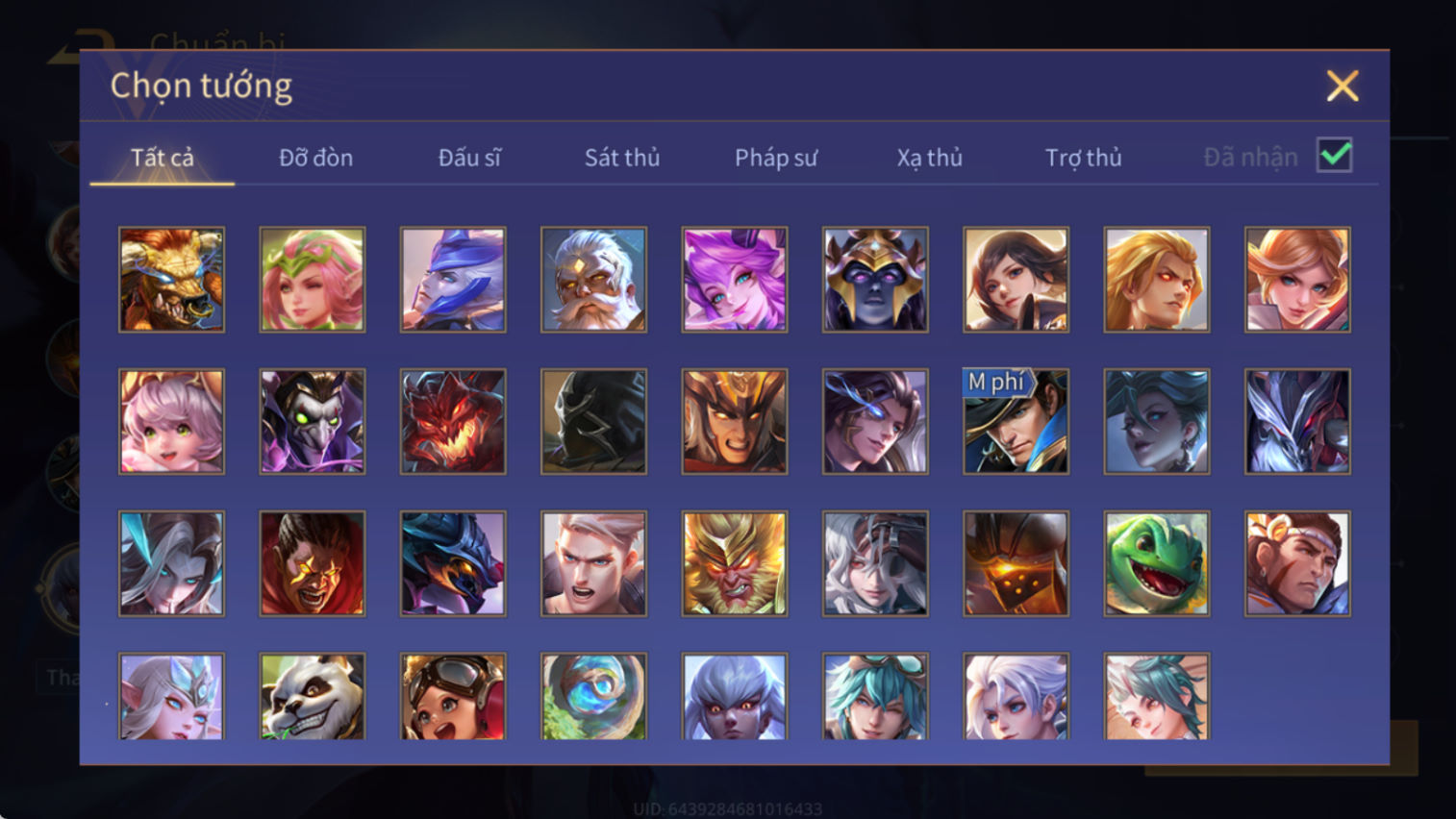Viewport: 1456px width, 819px height.
Task: Select the goggles-wearing pilot girl hero
Action: pyautogui.click(x=453, y=696)
